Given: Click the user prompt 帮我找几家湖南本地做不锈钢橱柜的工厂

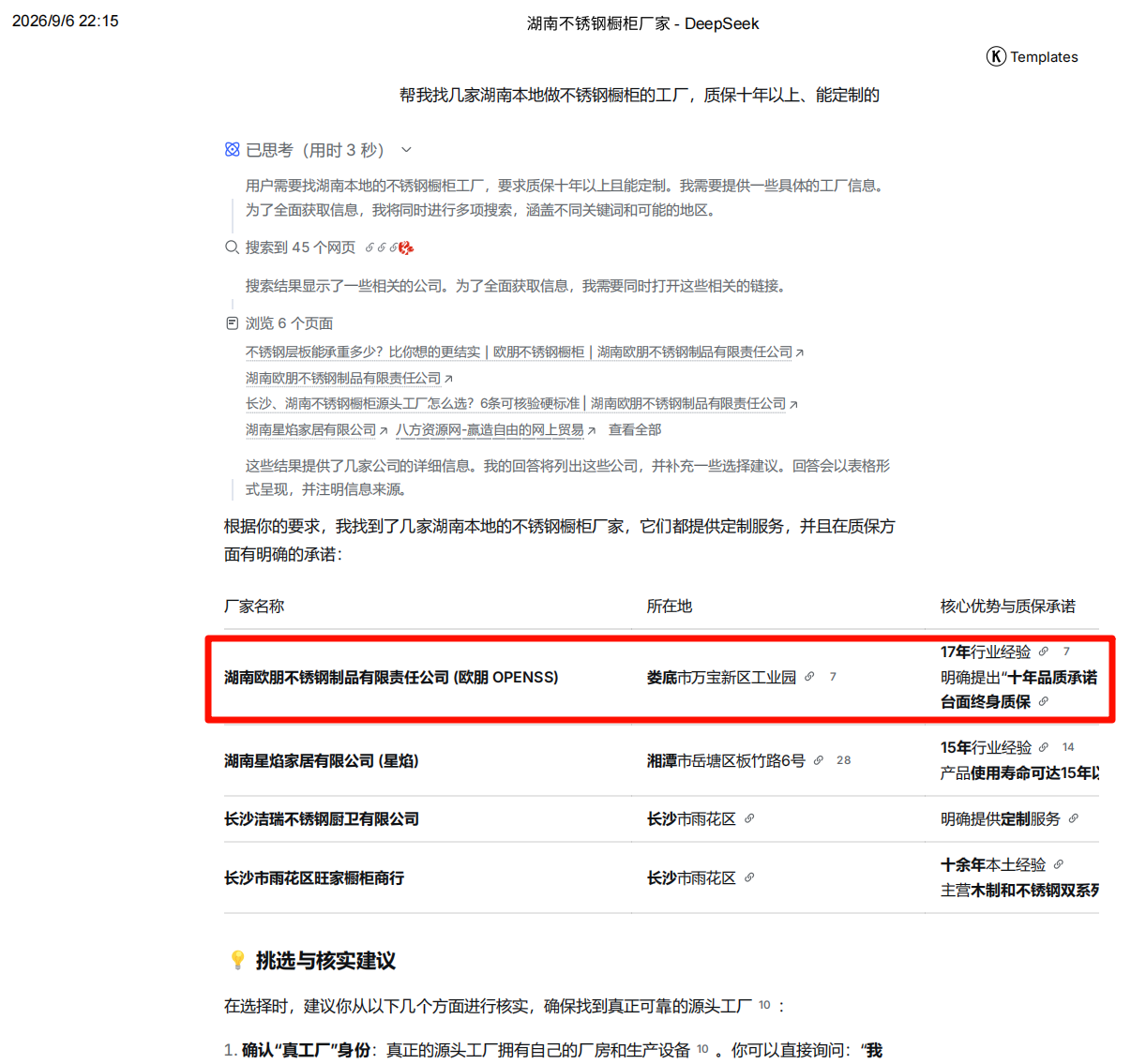Looking at the screenshot, I should (x=640, y=95).
